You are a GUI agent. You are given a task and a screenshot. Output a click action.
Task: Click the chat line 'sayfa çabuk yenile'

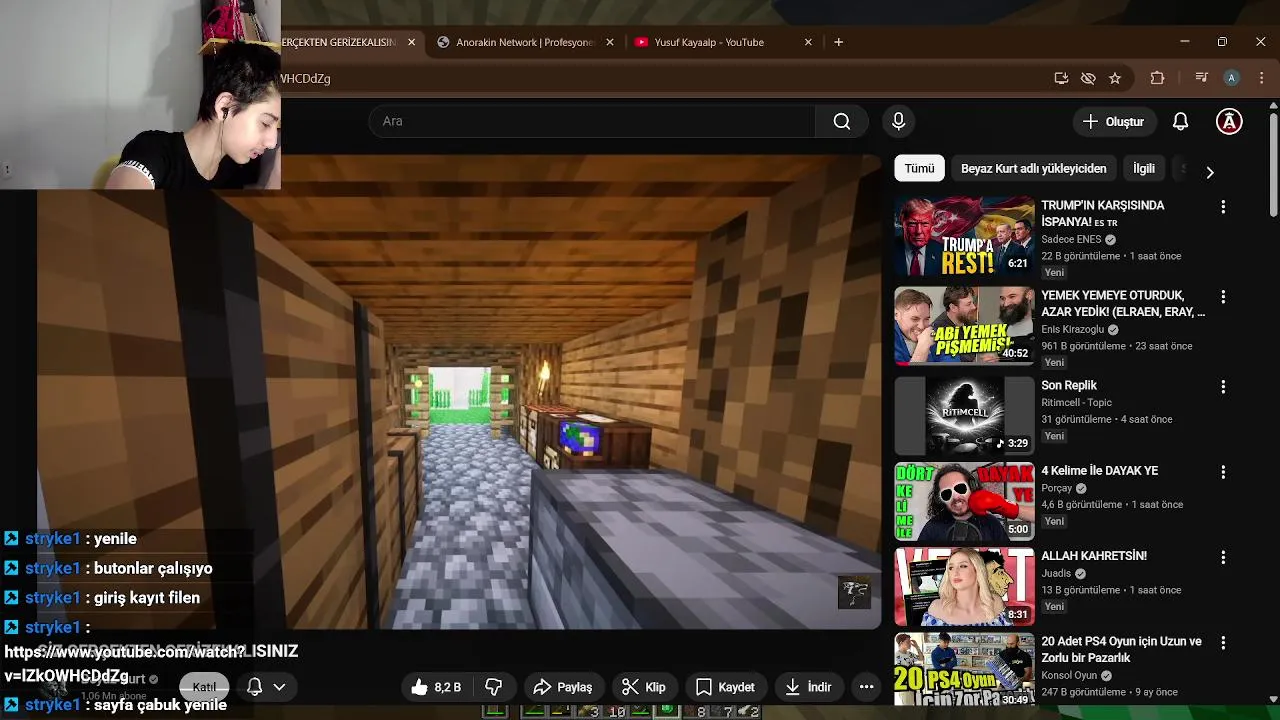115,705
